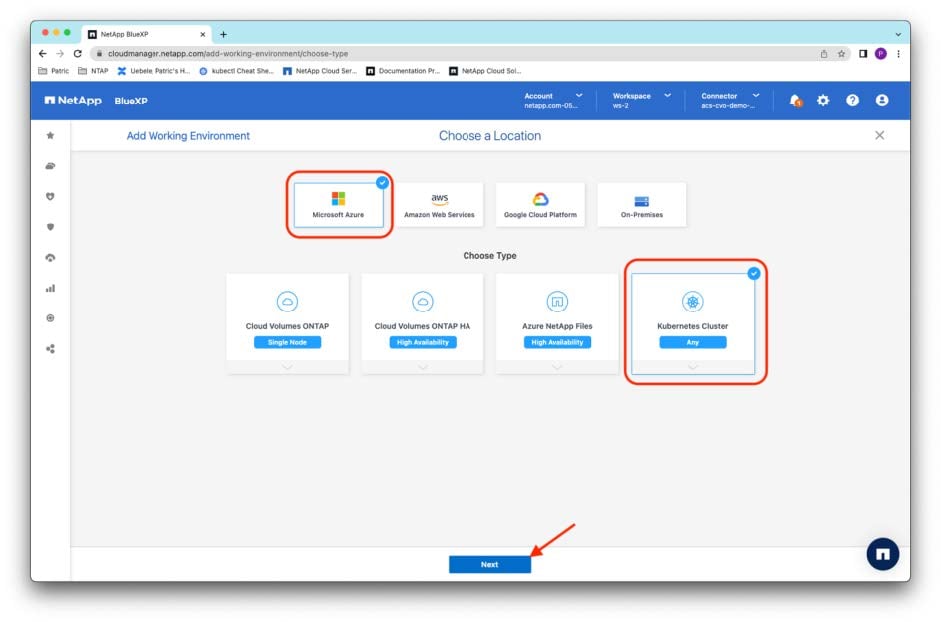The height and width of the screenshot is (622, 941).
Task: Open the user profile icon
Action: point(882,101)
